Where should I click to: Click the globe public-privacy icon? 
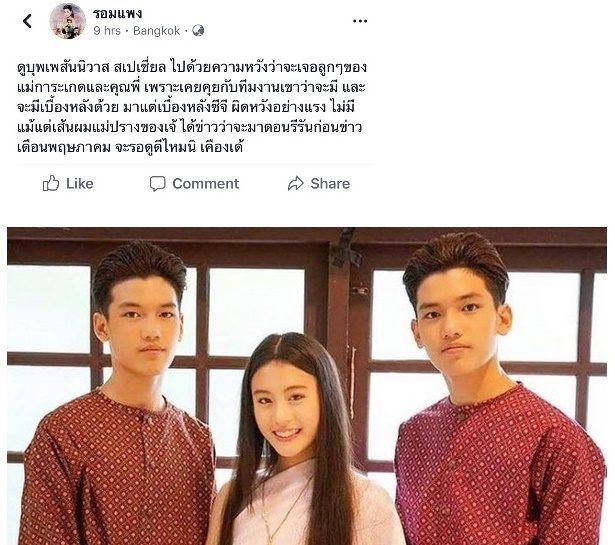(198, 31)
